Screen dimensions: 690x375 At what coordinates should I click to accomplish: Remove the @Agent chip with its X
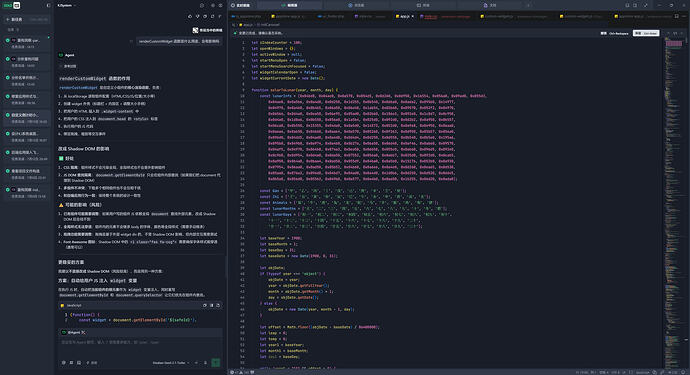pos(83,332)
